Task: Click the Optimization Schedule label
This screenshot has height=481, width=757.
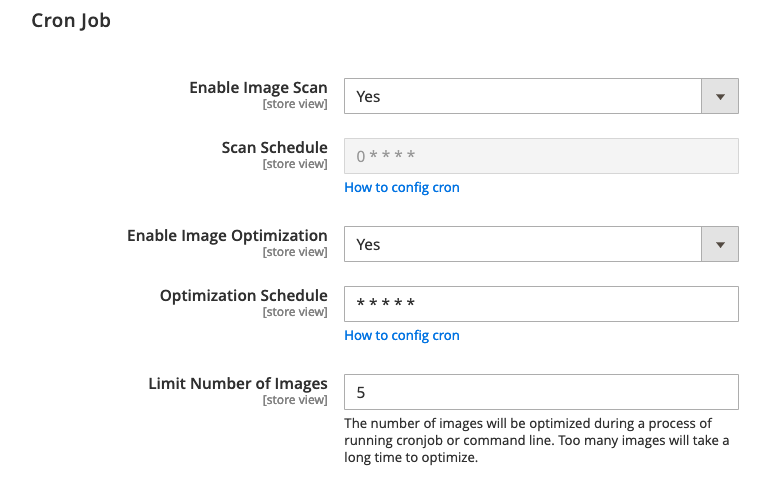Action: pos(243,296)
